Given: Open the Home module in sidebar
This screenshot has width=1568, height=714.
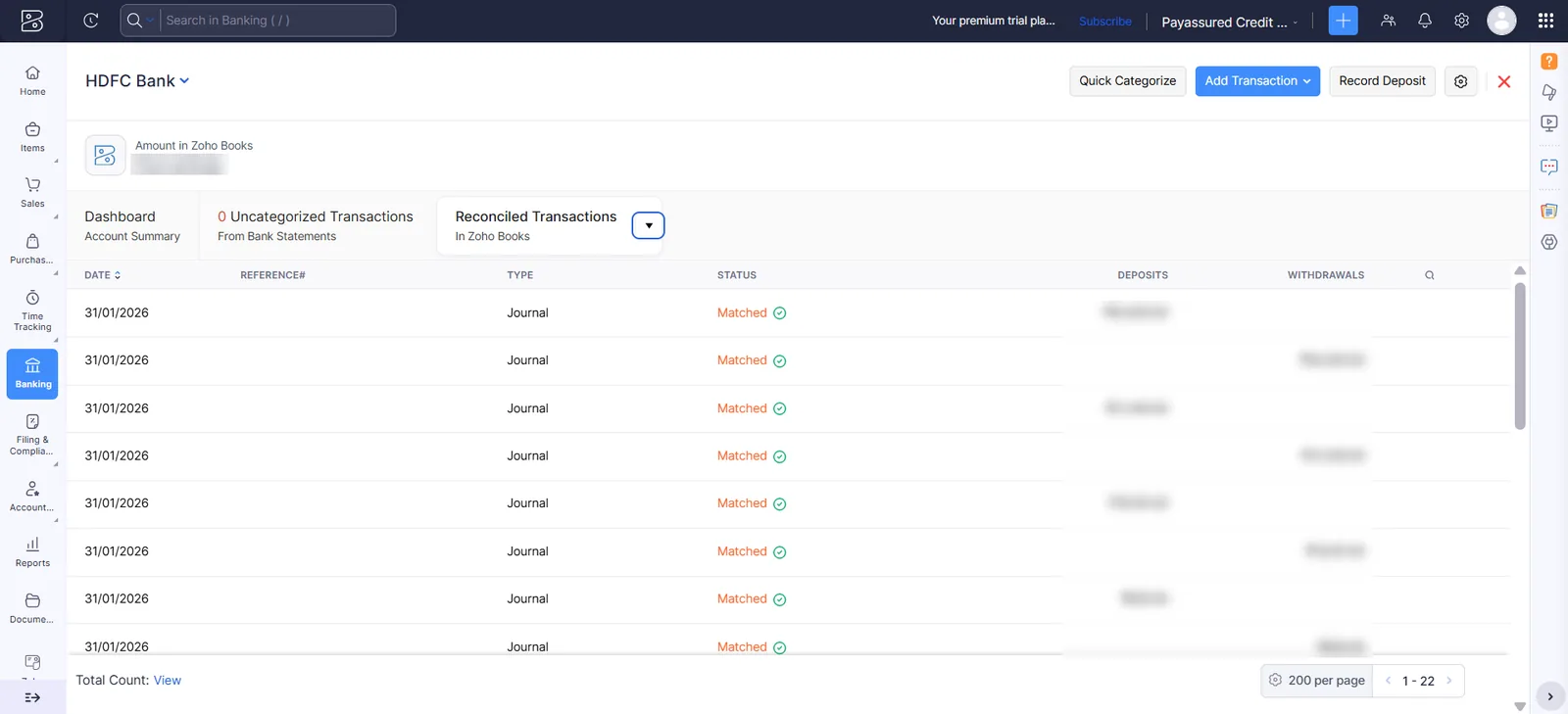Looking at the screenshot, I should coord(32,80).
